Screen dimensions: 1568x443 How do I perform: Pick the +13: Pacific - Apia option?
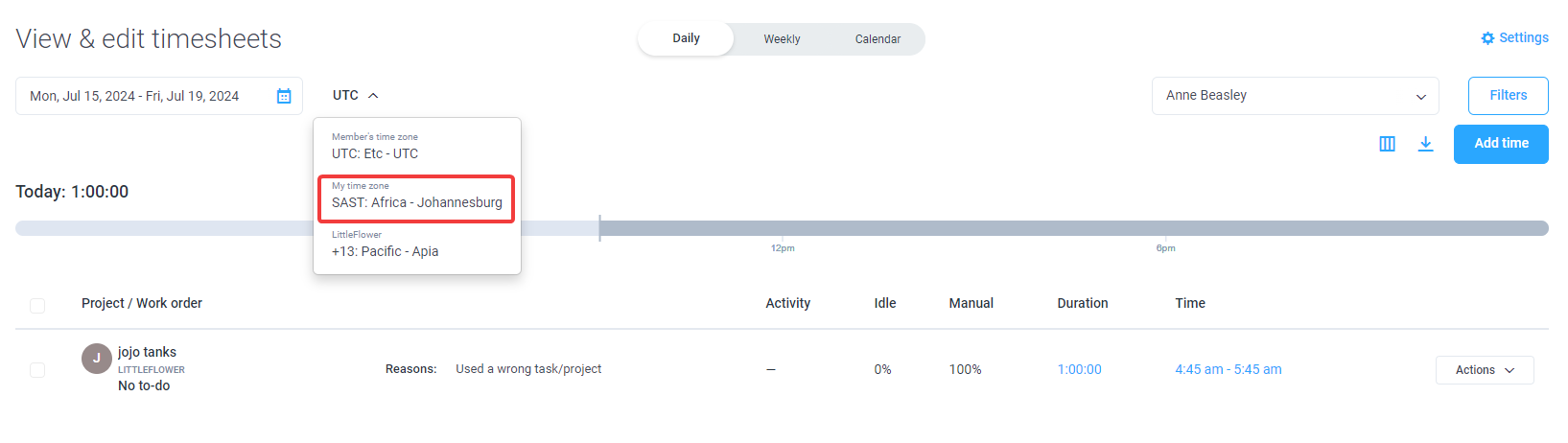[417, 245]
